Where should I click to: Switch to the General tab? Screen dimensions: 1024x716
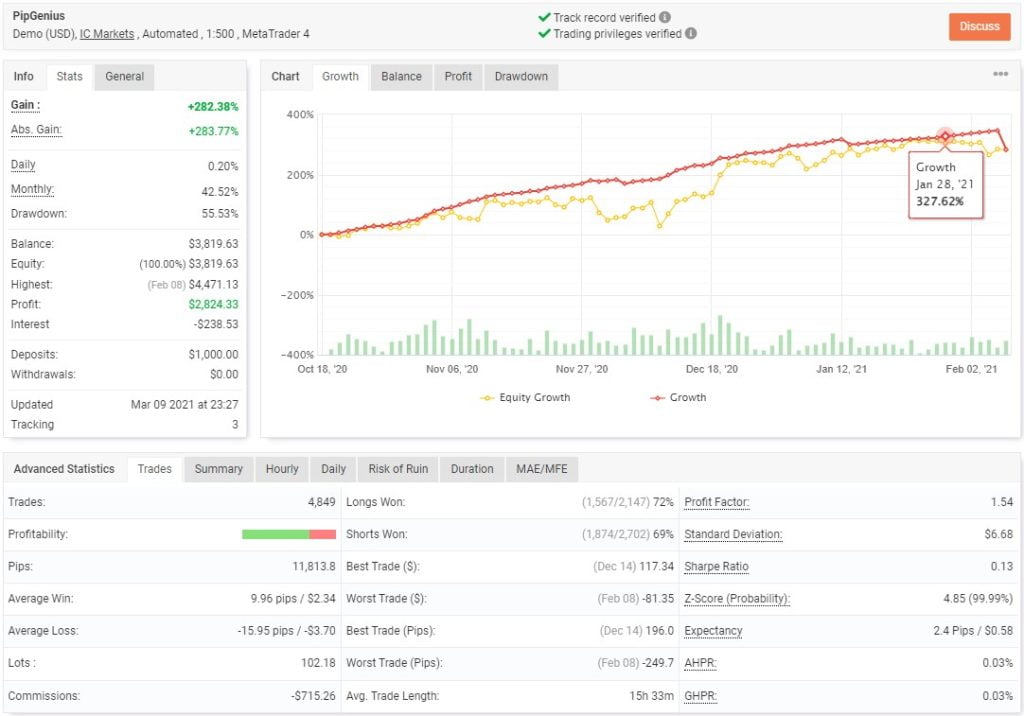point(125,77)
